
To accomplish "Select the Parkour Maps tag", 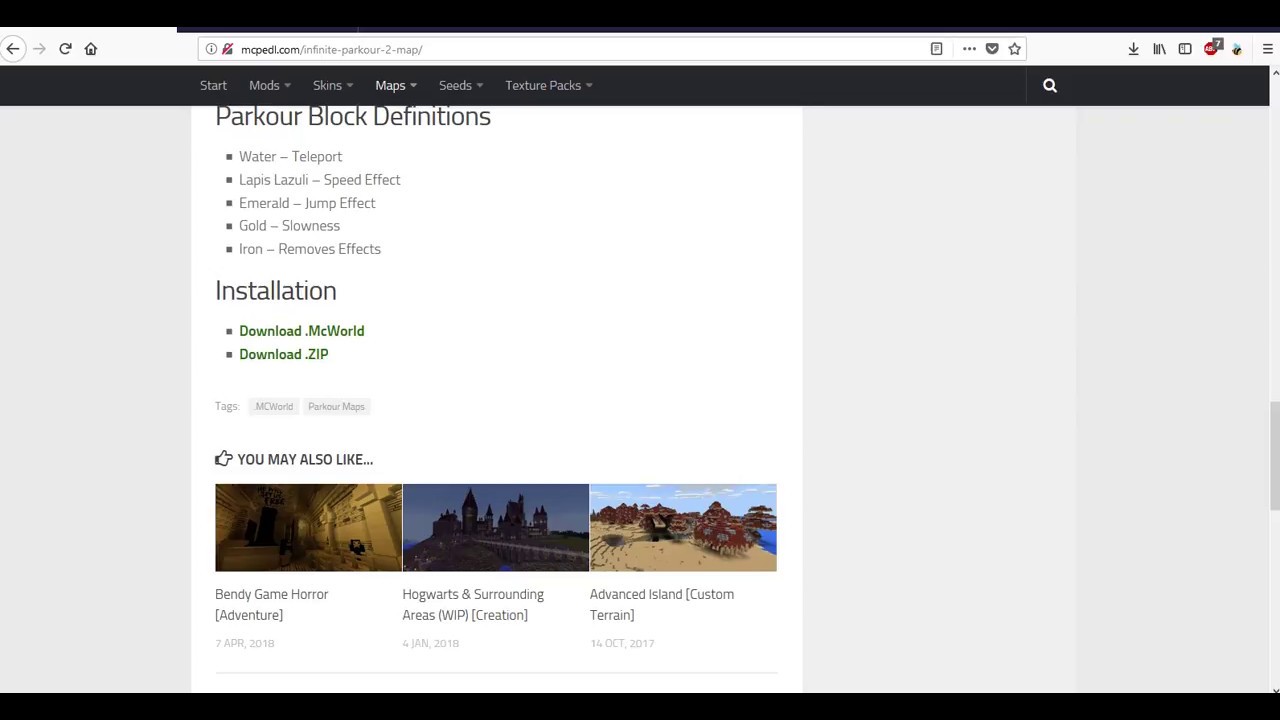I will [x=336, y=407].
